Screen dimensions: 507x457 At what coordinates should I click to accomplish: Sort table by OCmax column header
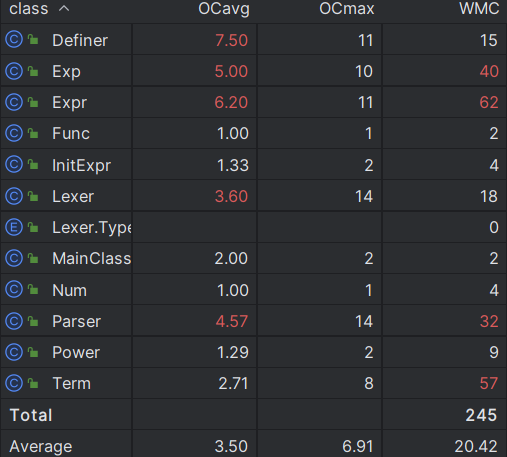347,9
